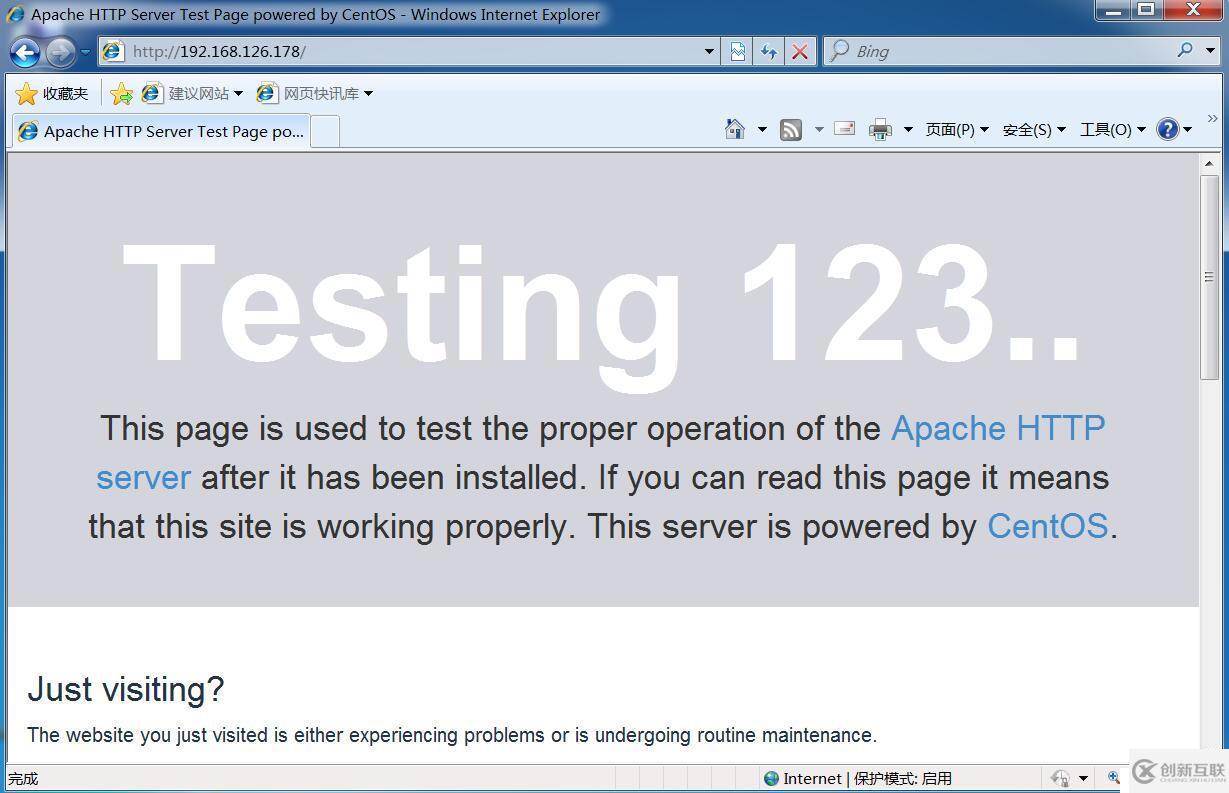
Task: Click the Bing search box
Action: pos(1000,51)
